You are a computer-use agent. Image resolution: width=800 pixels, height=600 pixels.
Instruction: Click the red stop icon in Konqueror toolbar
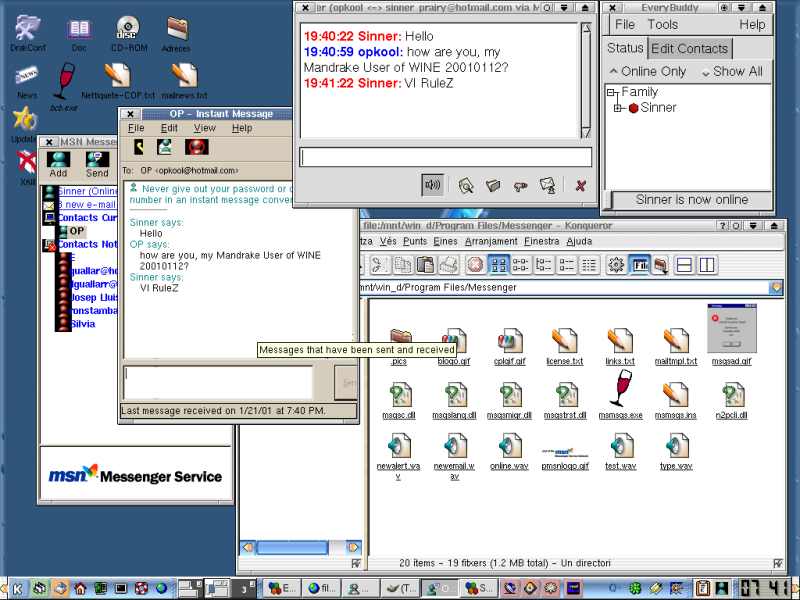pos(475,265)
